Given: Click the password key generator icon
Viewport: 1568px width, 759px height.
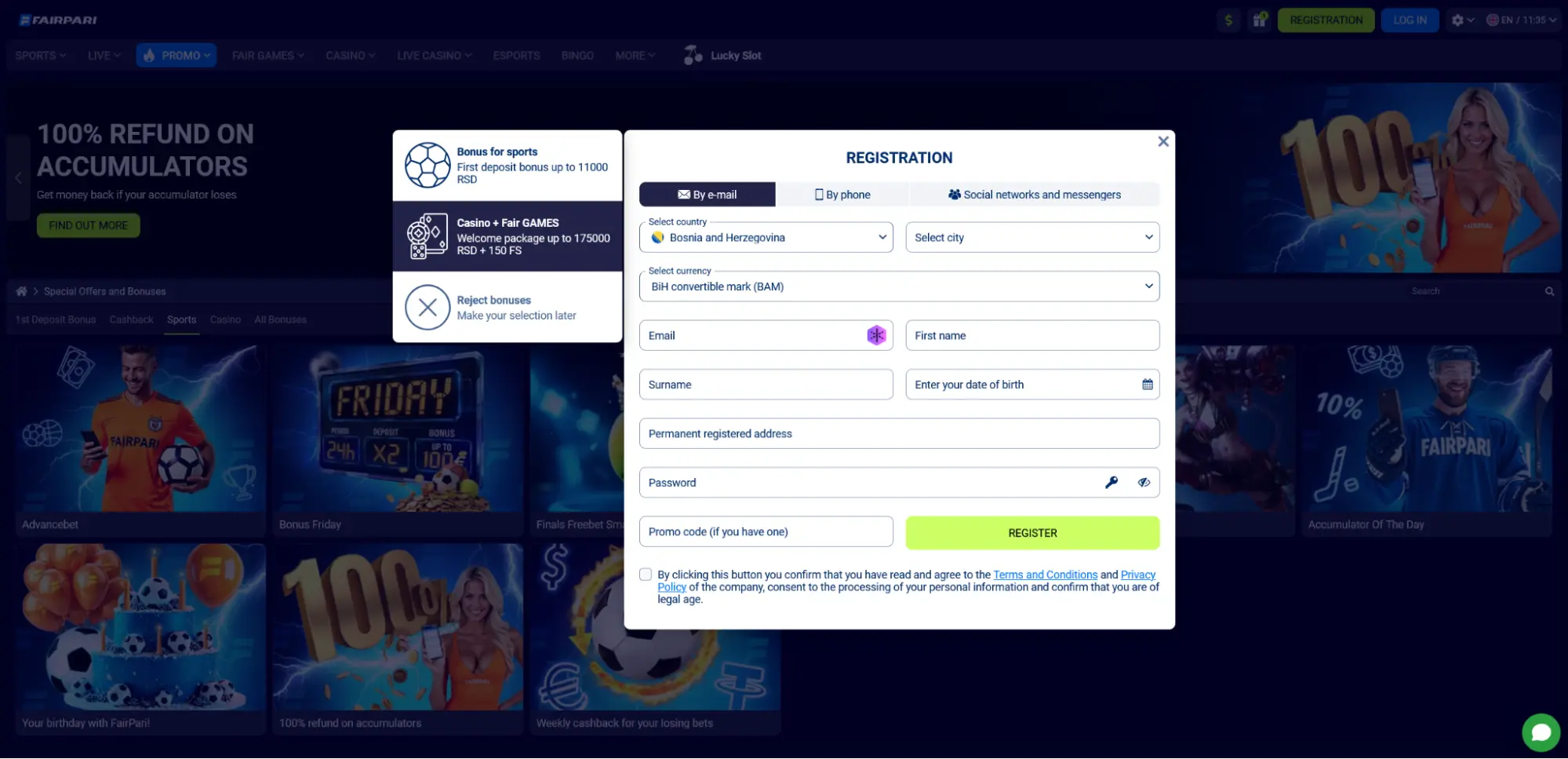Looking at the screenshot, I should tap(1111, 483).
